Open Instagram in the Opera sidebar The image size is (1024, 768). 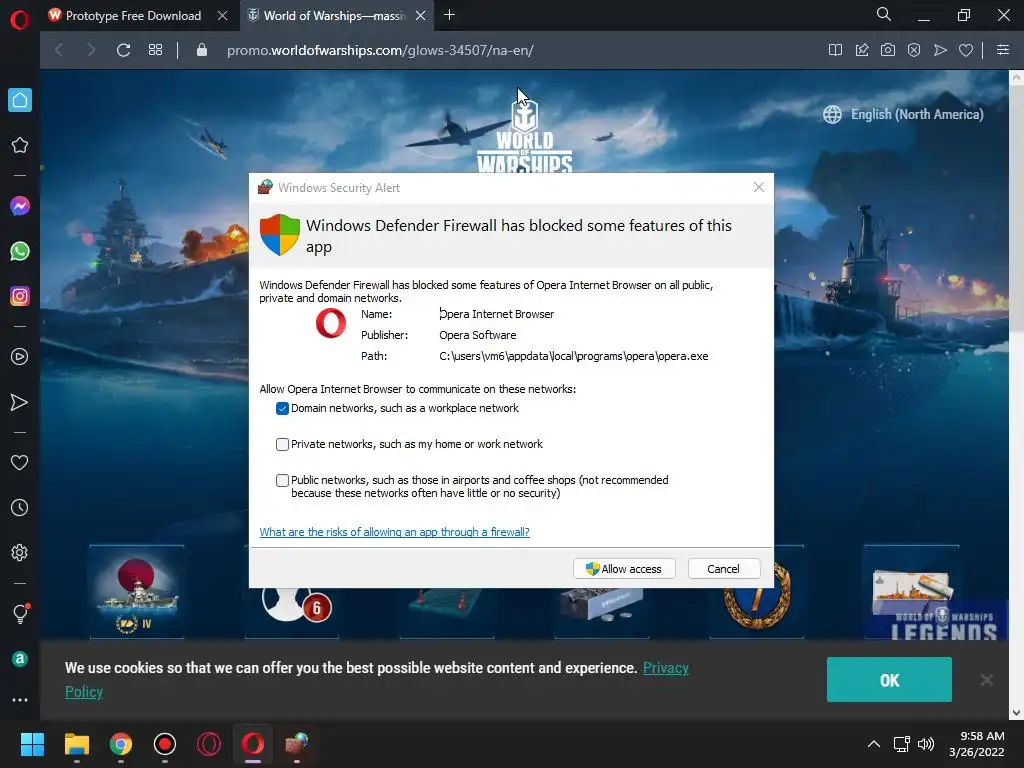point(20,296)
